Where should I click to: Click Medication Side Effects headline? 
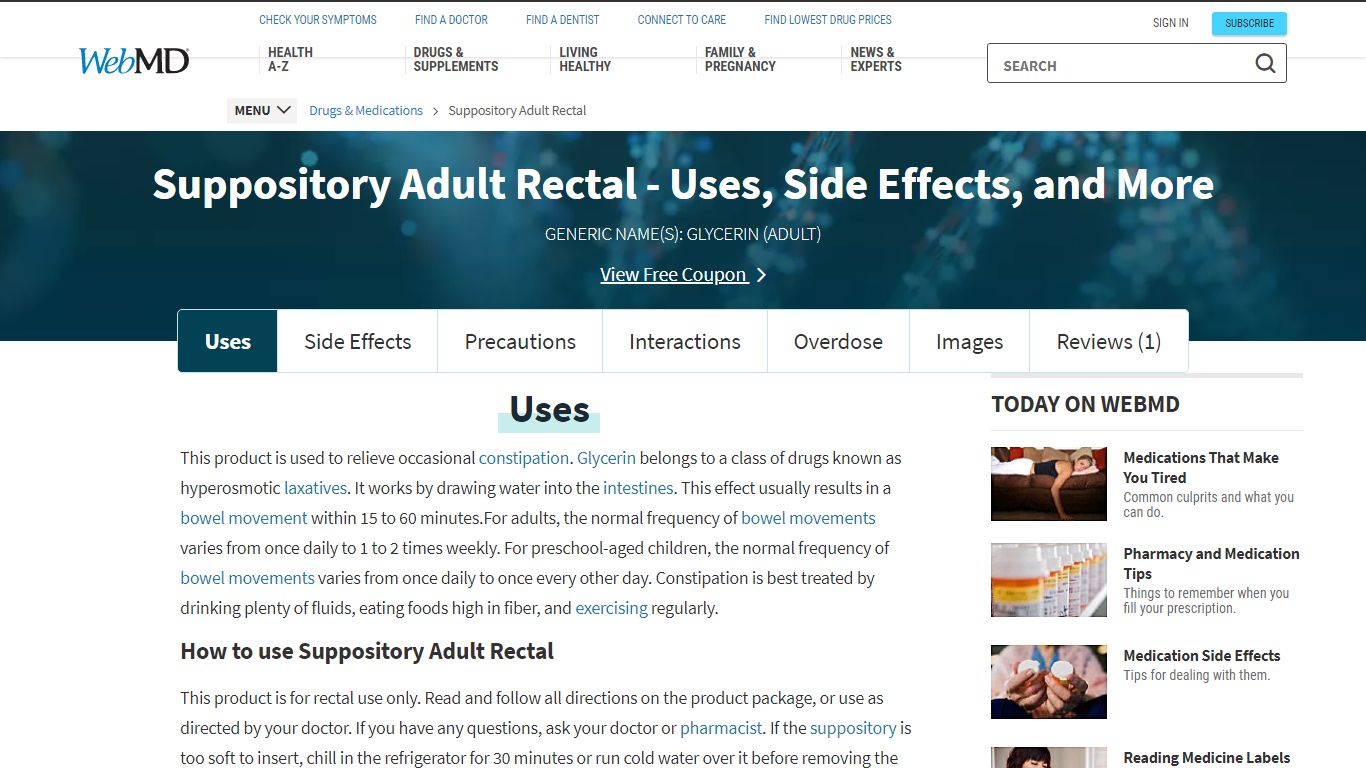(x=1201, y=656)
